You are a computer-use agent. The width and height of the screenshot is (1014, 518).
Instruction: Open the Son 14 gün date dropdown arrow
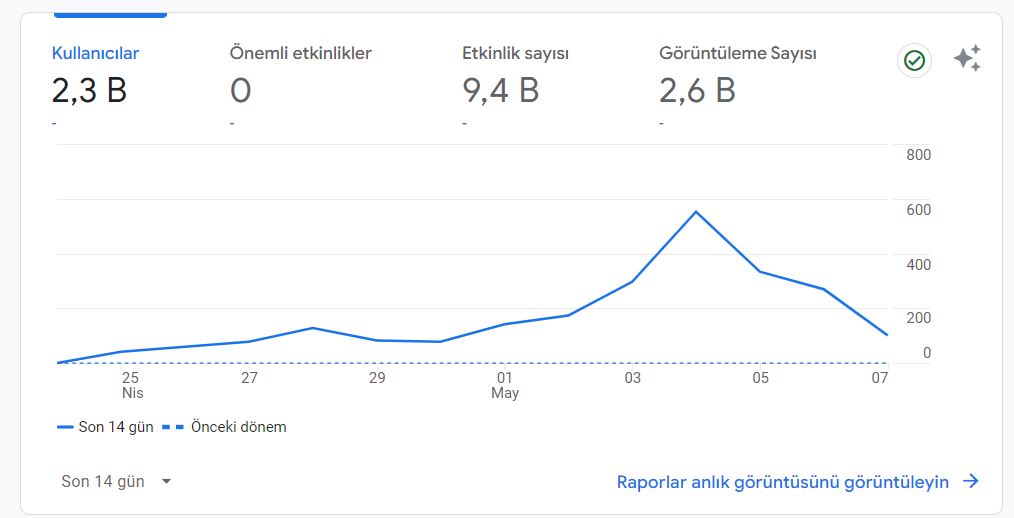click(166, 481)
